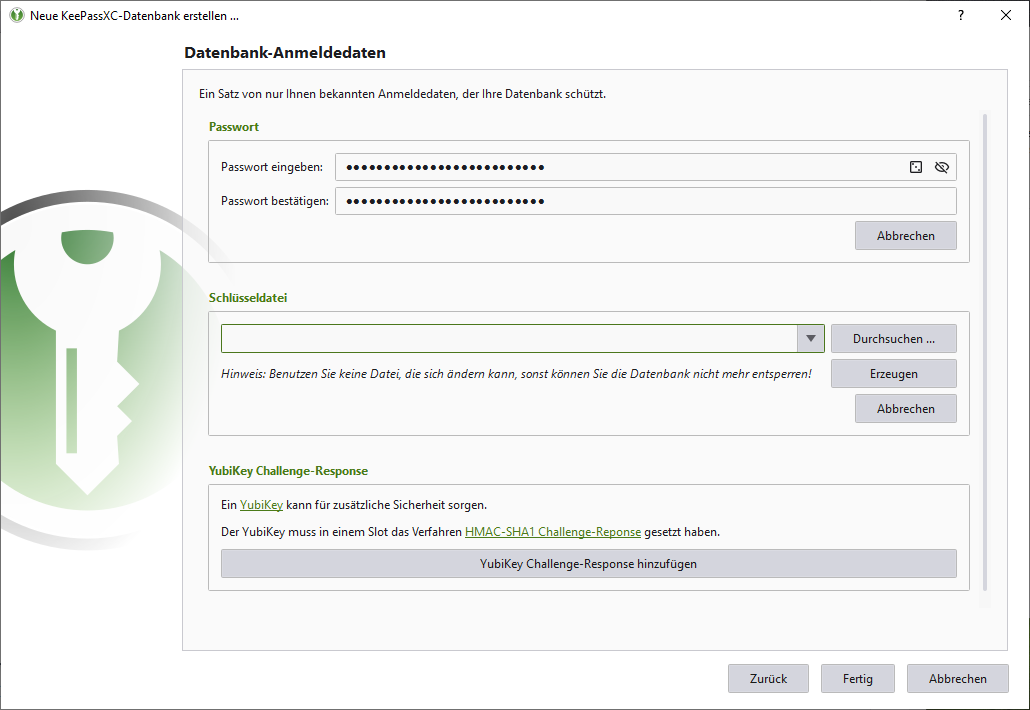1030x710 pixels.
Task: Click Abbrechen in the Passwort section
Action: (905, 235)
